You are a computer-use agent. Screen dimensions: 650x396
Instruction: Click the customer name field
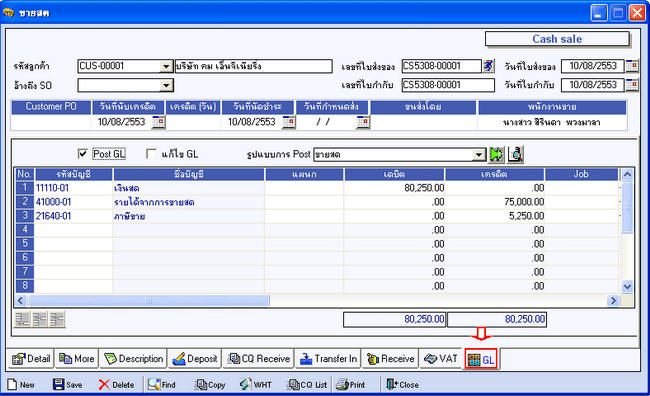pyautogui.click(x=253, y=66)
